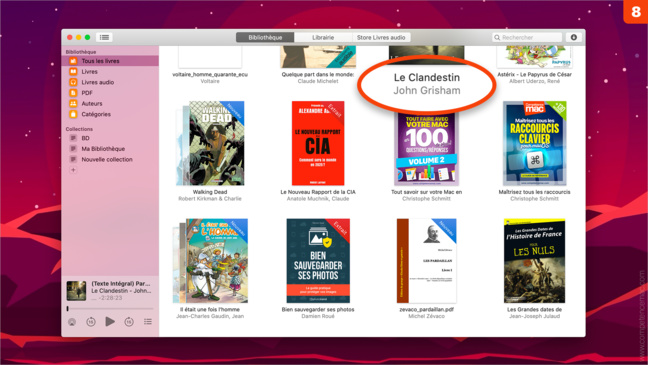The height and width of the screenshot is (365, 648).
Task: Open the Livres audio sidebar section
Action: [110, 82]
